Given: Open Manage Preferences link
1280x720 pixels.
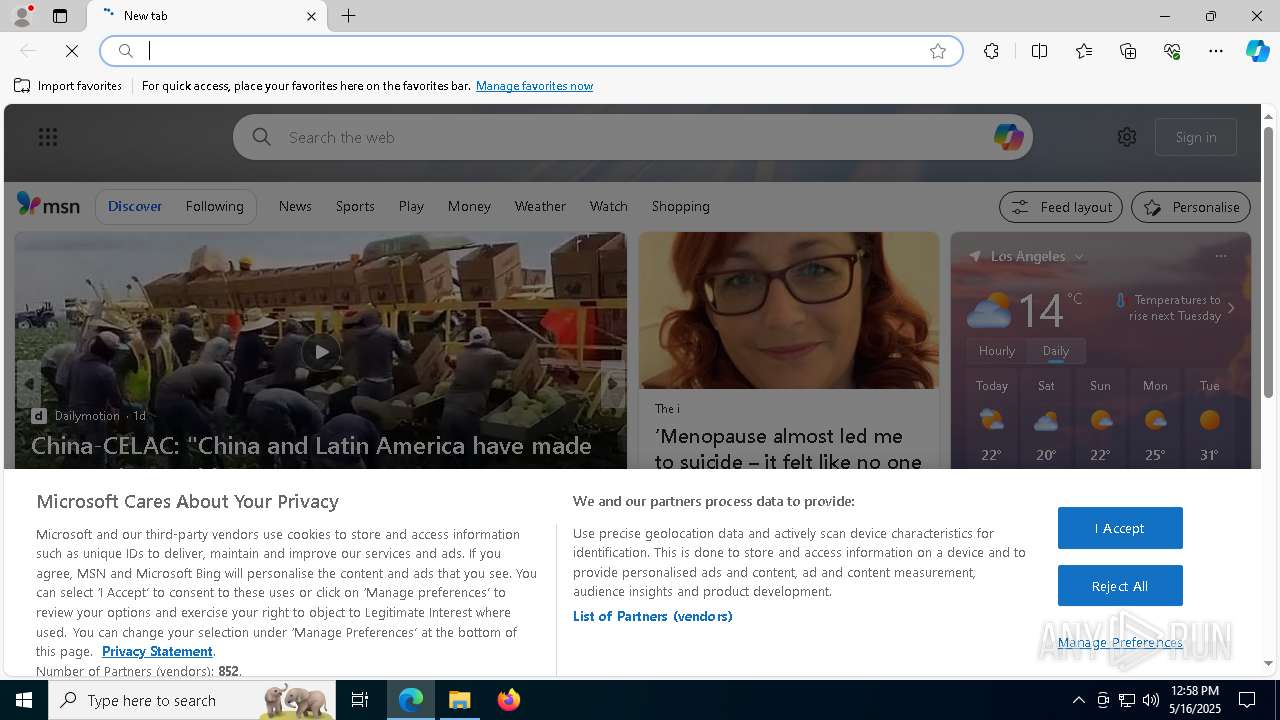Looking at the screenshot, I should (x=1120, y=642).
